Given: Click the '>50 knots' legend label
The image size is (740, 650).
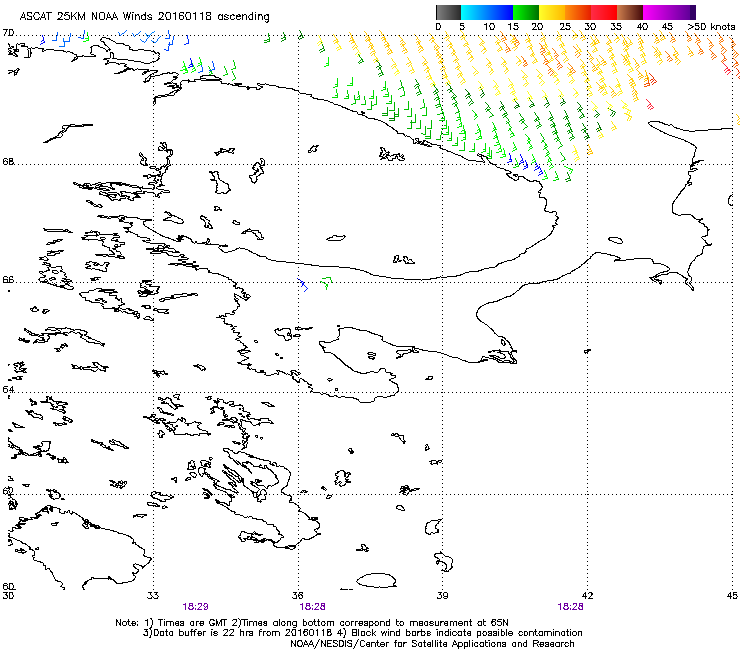Looking at the screenshot, I should point(711,27).
